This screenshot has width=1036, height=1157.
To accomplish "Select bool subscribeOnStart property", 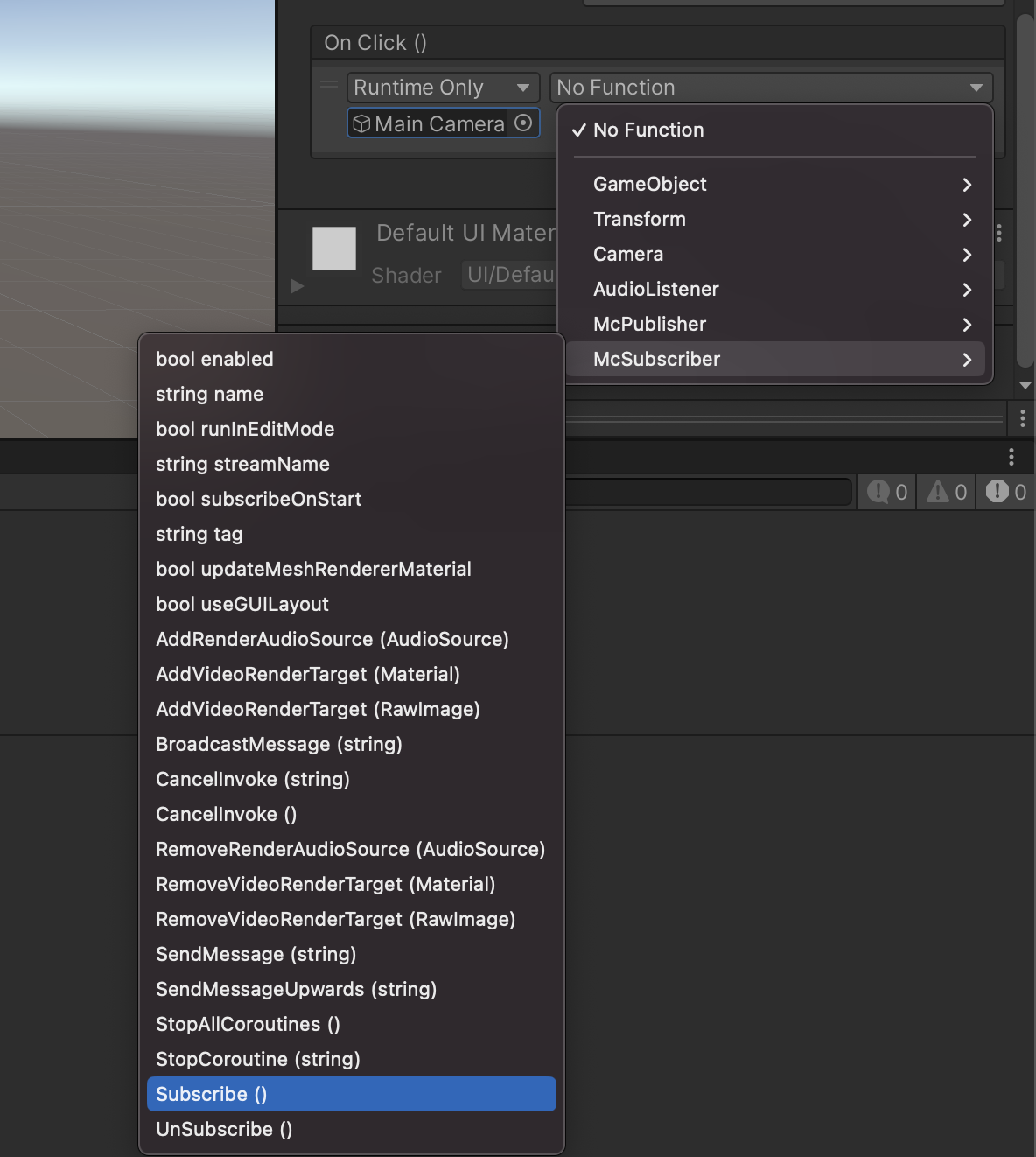I will 352,499.
